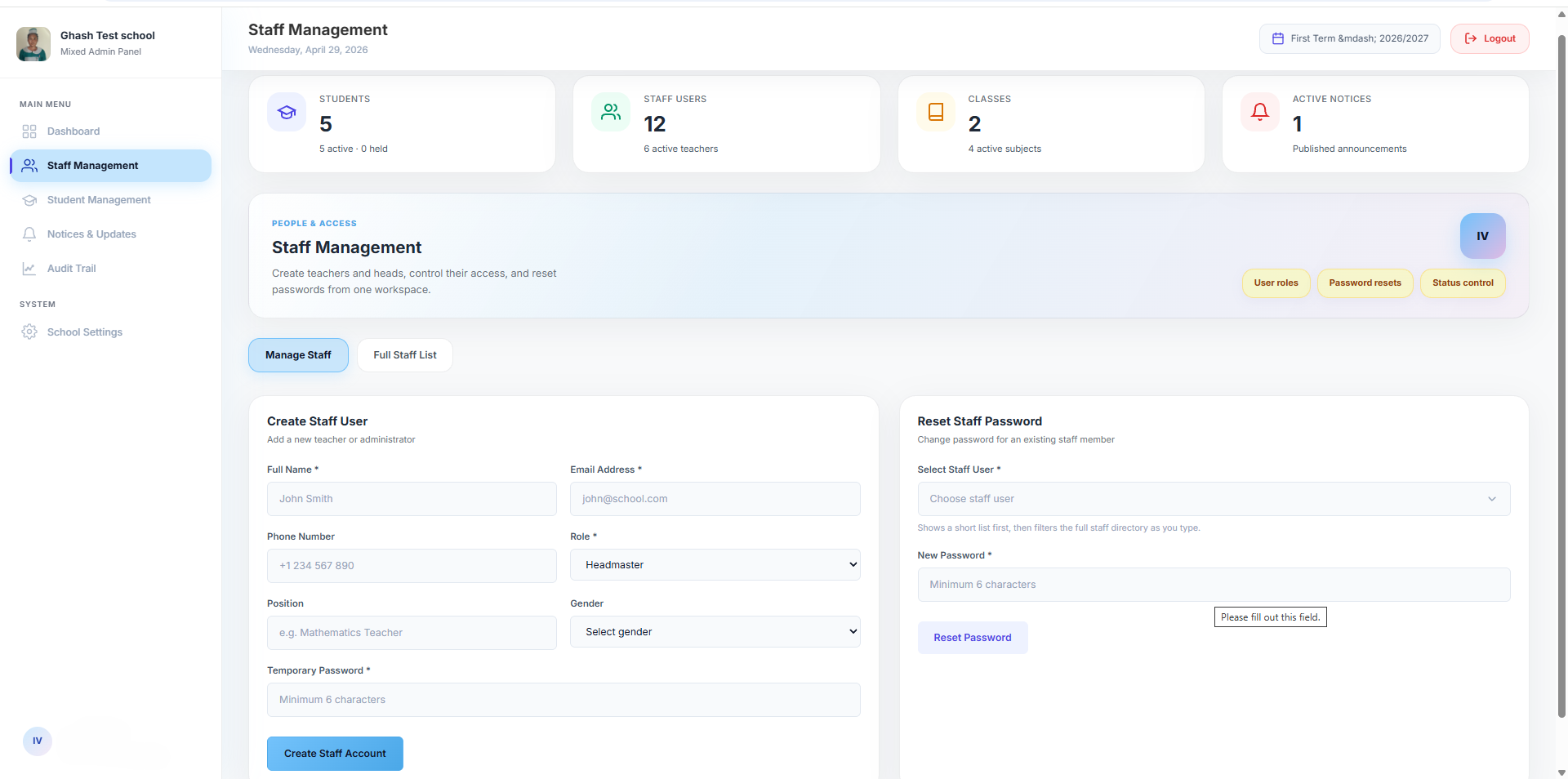The height and width of the screenshot is (779, 1568).
Task: Click the 'Please fill out this field.' tooltip
Action: (x=1270, y=617)
